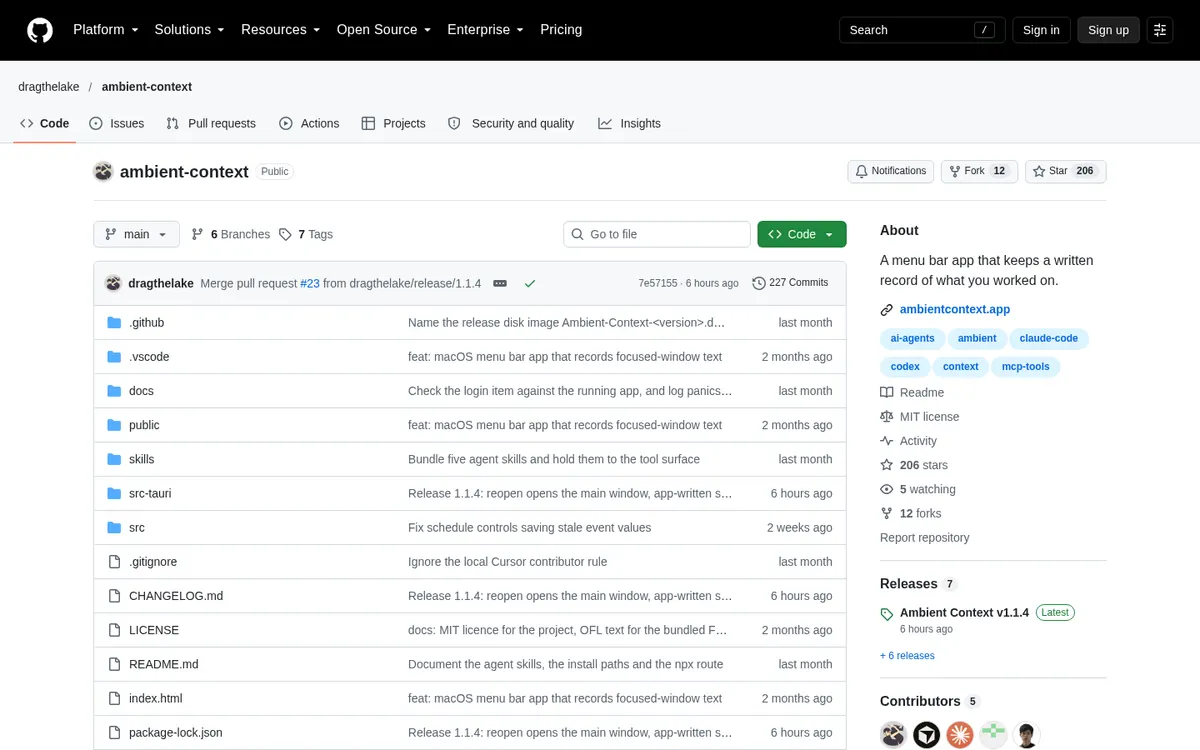Click the Sign in button

pos(1041,30)
